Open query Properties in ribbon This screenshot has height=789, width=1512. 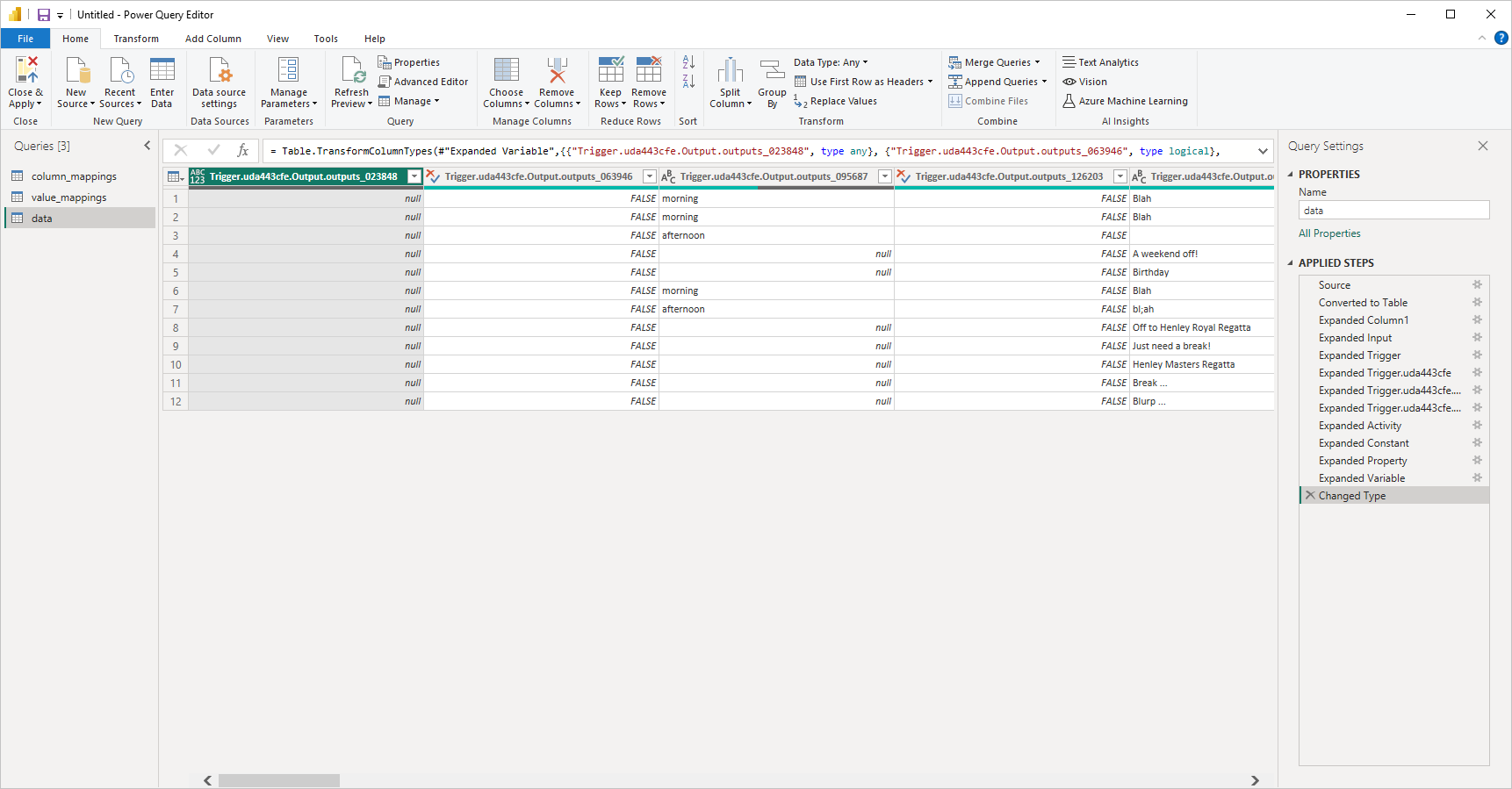(x=409, y=62)
